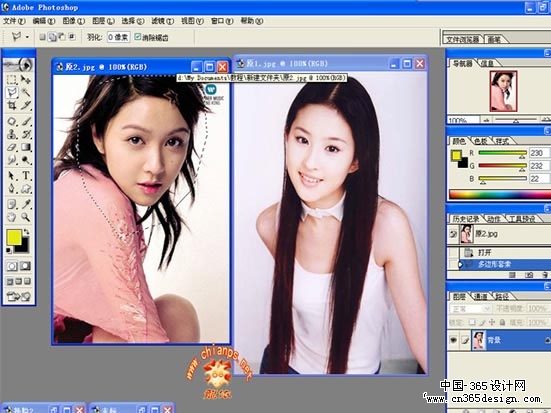The width and height of the screenshot is (551, 413).
Task: Click the yellow foreground color swatch in toolbox
Action: [x=14, y=237]
